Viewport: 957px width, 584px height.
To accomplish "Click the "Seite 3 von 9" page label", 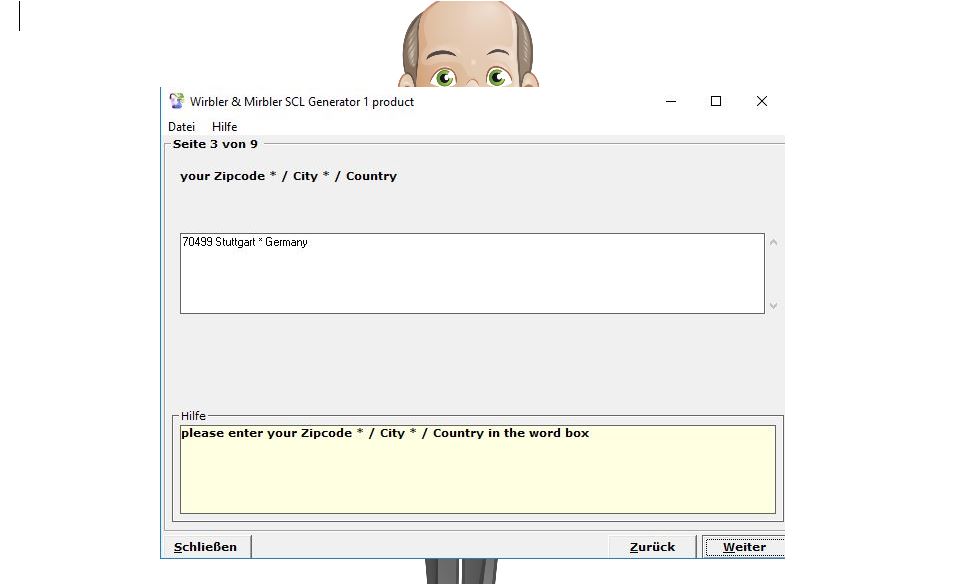I will point(215,144).
